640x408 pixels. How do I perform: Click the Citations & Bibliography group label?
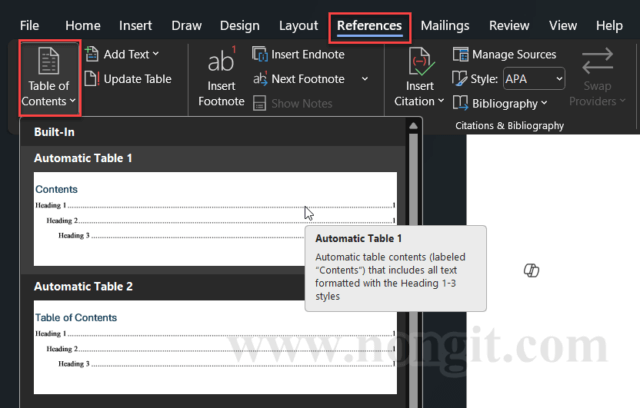click(x=509, y=126)
